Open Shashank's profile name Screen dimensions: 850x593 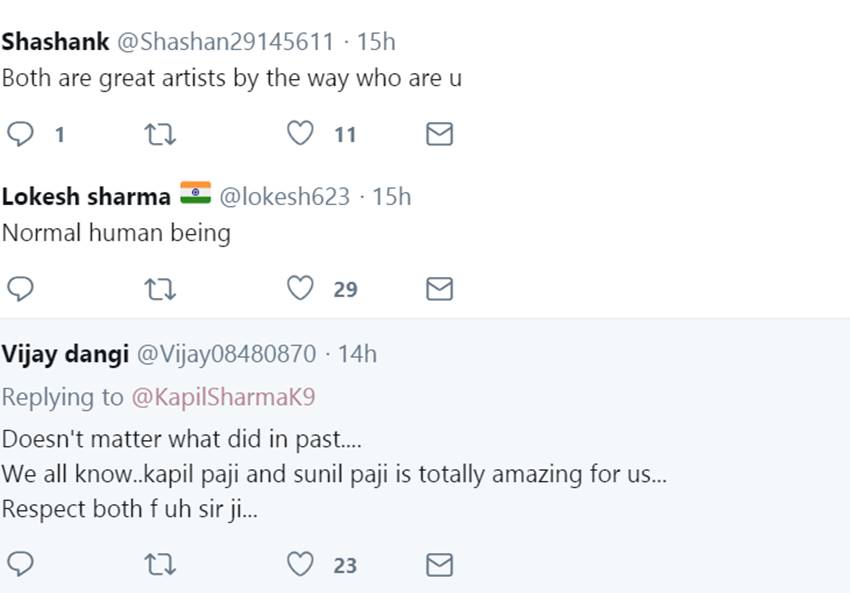click(x=55, y=42)
